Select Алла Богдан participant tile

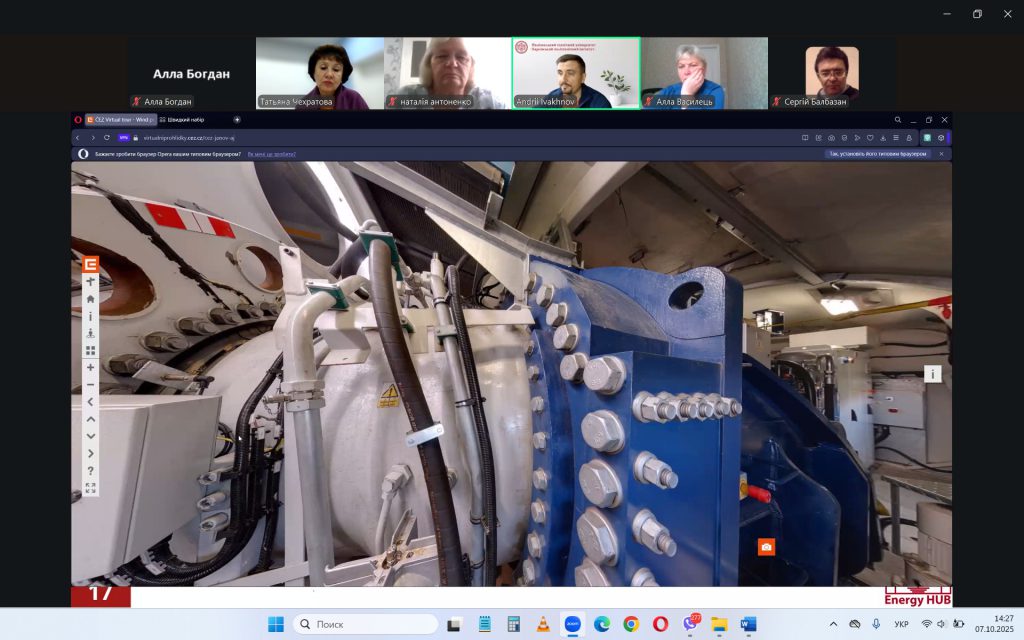click(191, 73)
